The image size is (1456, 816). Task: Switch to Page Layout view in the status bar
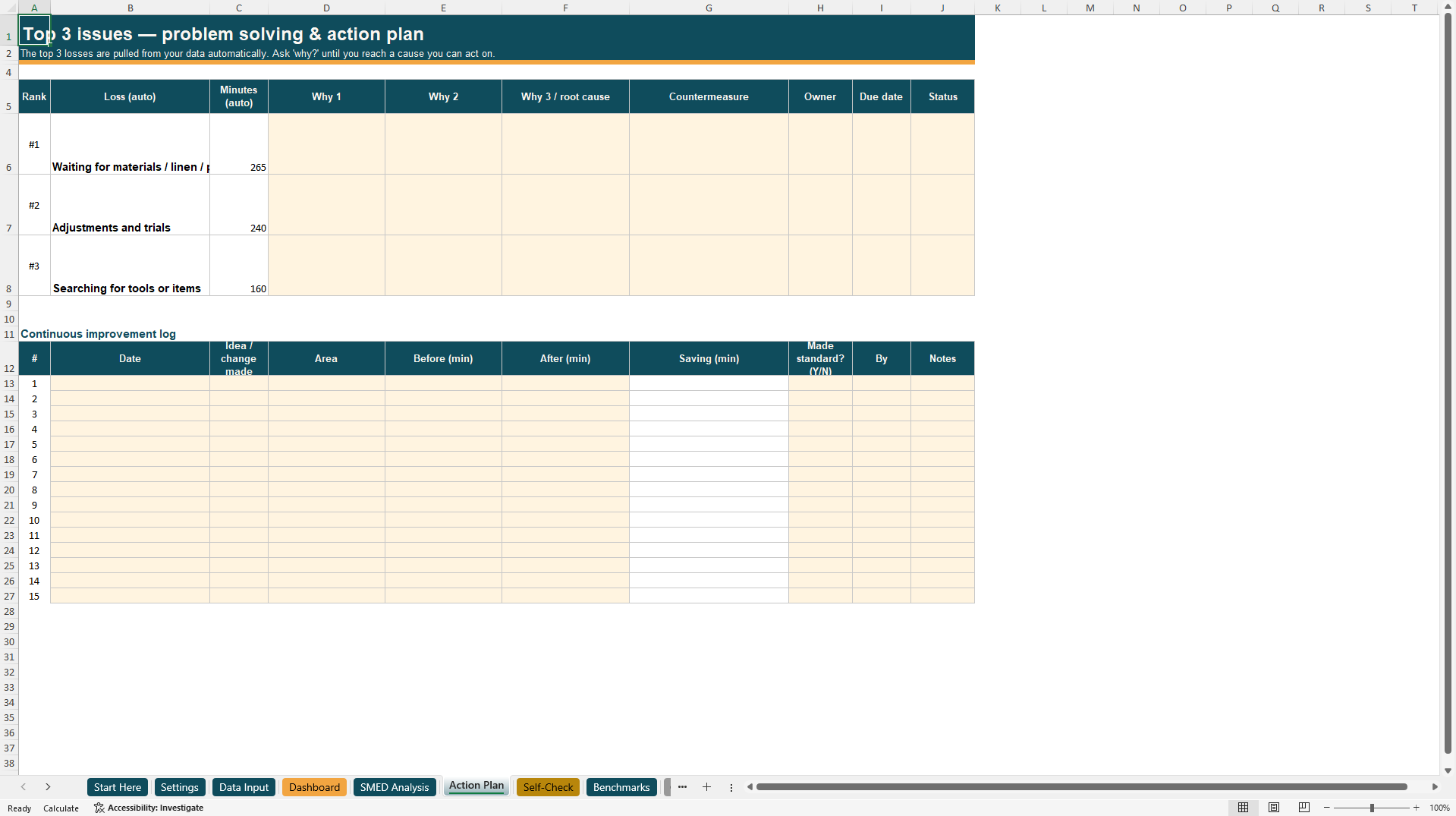point(1274,808)
